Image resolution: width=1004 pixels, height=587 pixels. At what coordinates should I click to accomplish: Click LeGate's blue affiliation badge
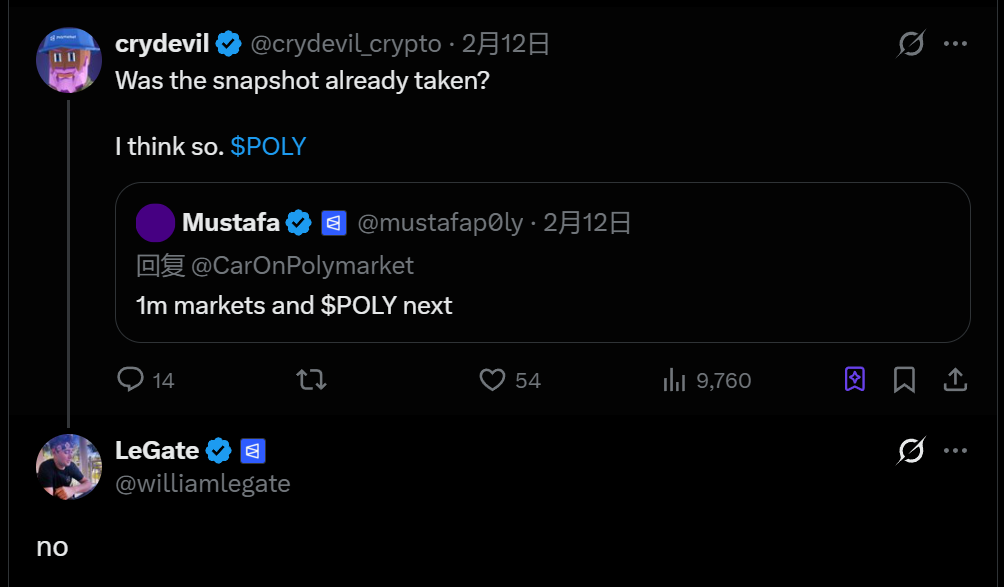253,451
